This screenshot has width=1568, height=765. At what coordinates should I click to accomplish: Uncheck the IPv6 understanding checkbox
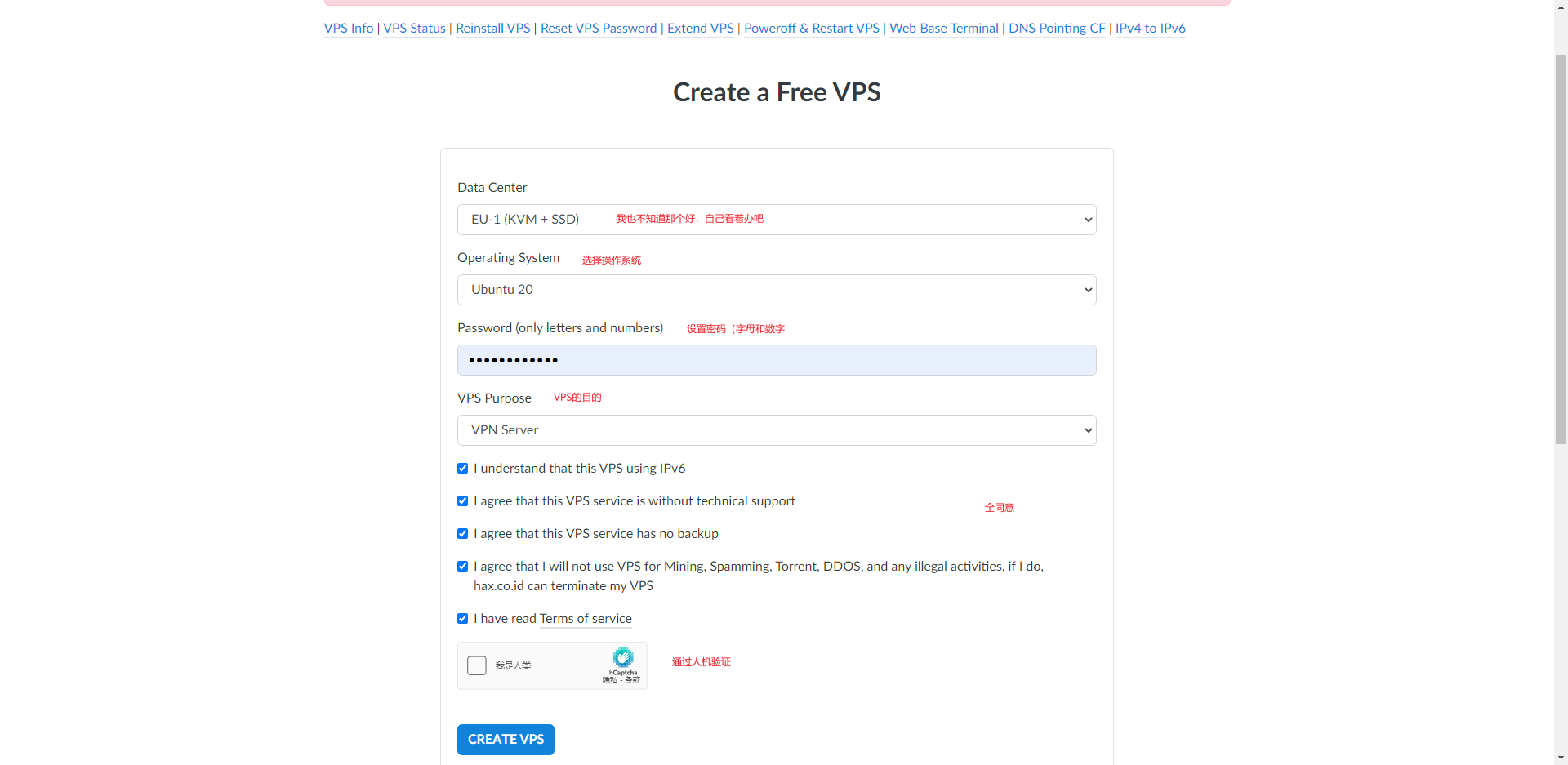(463, 468)
